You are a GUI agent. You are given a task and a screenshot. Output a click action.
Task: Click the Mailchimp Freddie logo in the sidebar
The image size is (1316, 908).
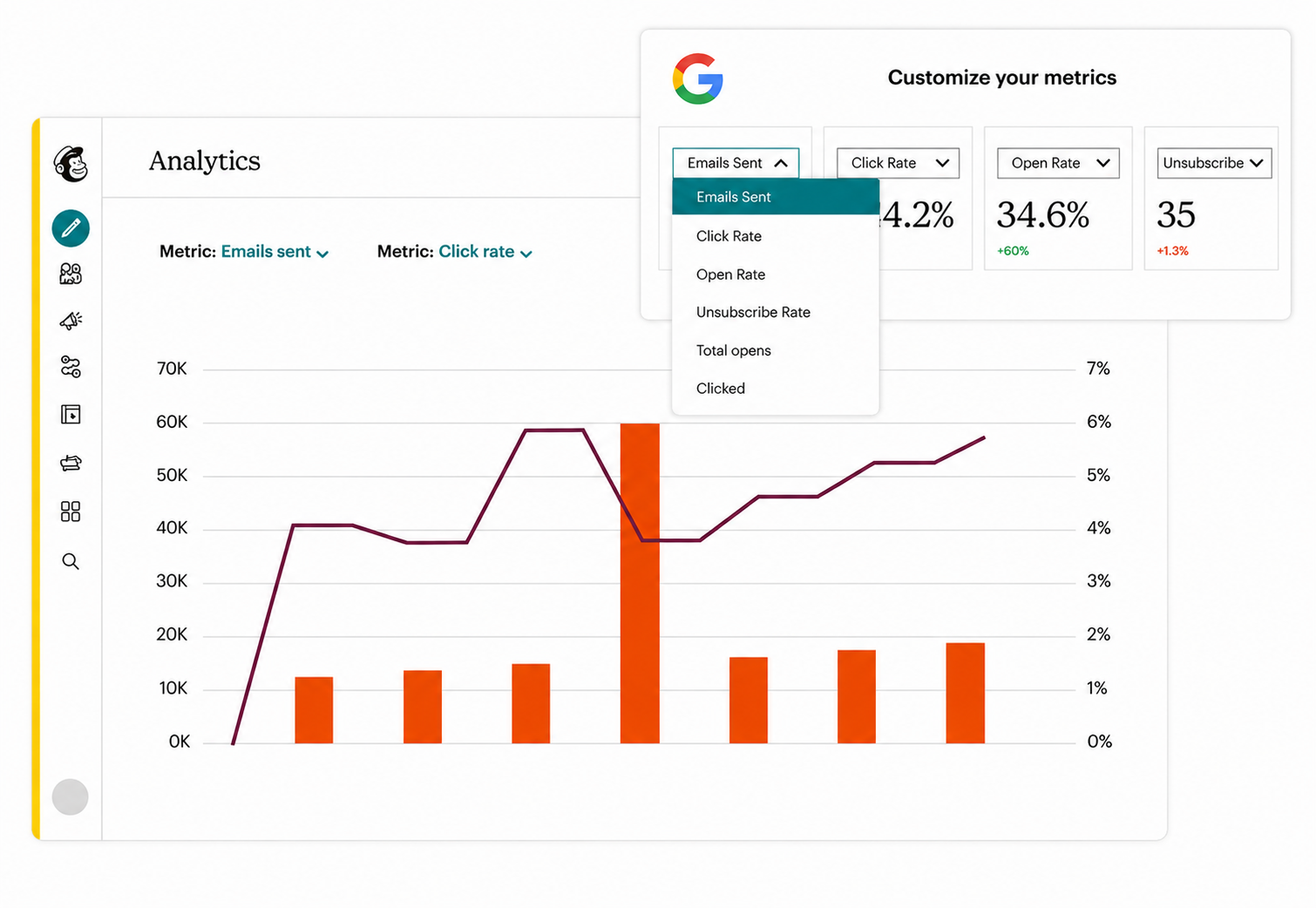tap(71, 163)
